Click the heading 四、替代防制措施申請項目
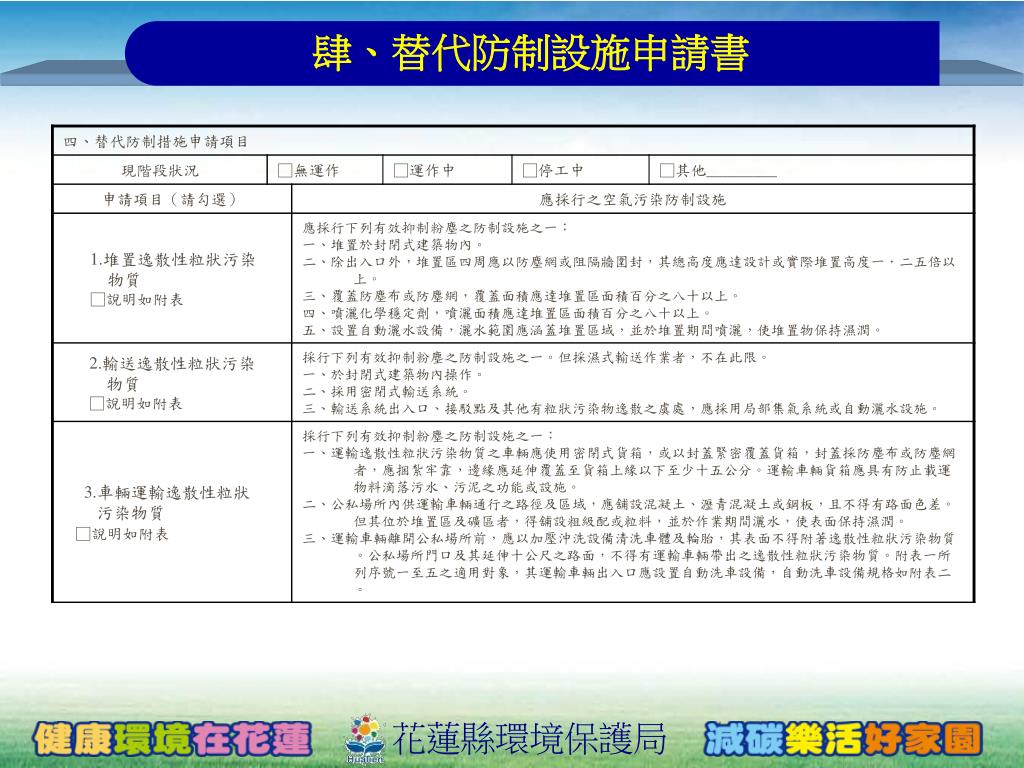1024x768 pixels. click(x=156, y=142)
